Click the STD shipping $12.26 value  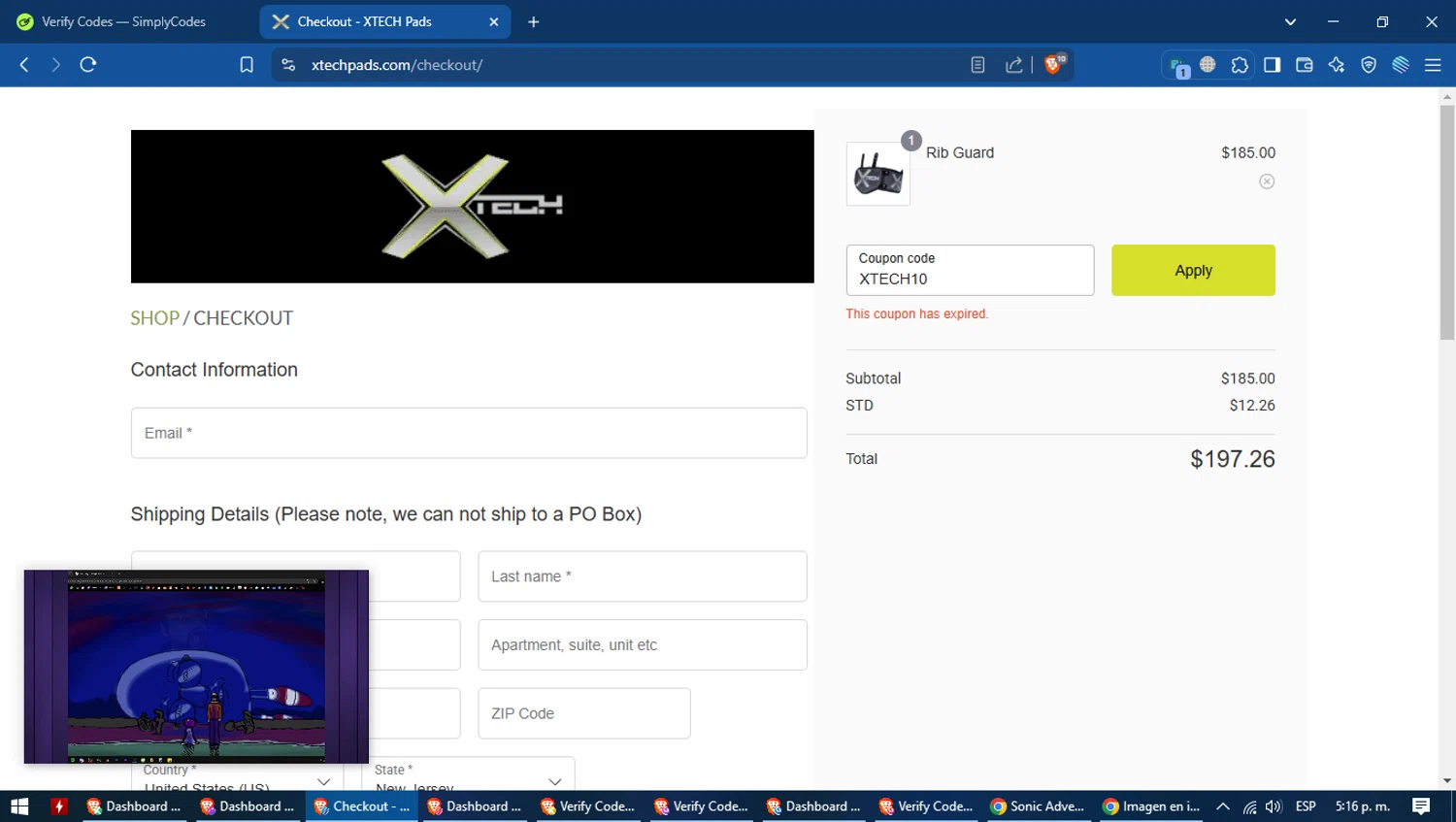1252,406
